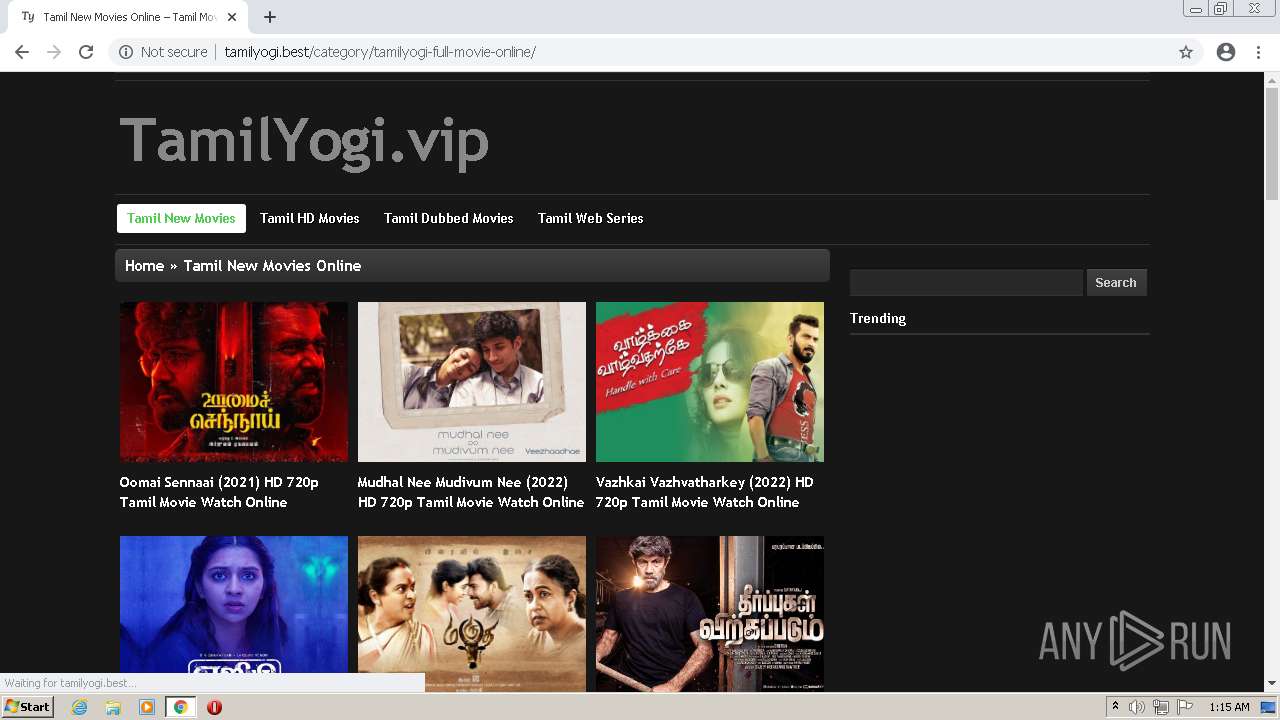View the Not secure site information
This screenshot has width=1280, height=720.
tap(164, 52)
